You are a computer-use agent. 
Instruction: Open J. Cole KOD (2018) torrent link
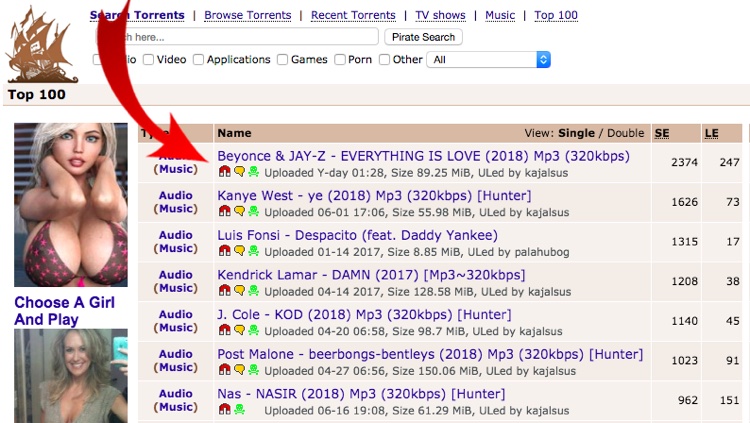[x=364, y=315]
